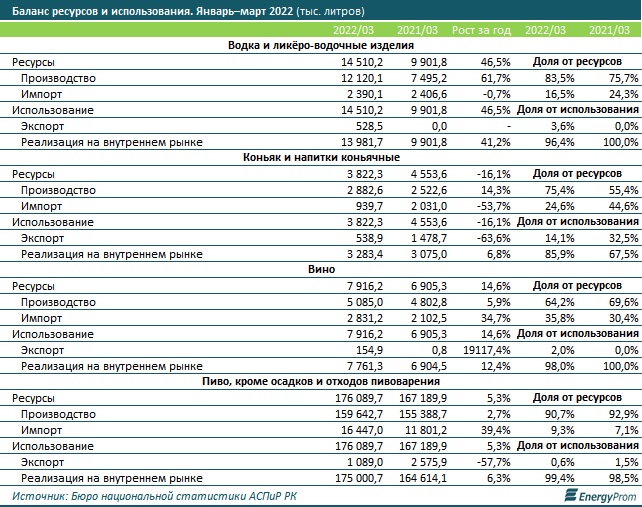Image resolution: width=642 pixels, height=507 pixels.
Task: Select cognac resources value 4 553,6 in the Ресурсы row
Action: click(429, 174)
